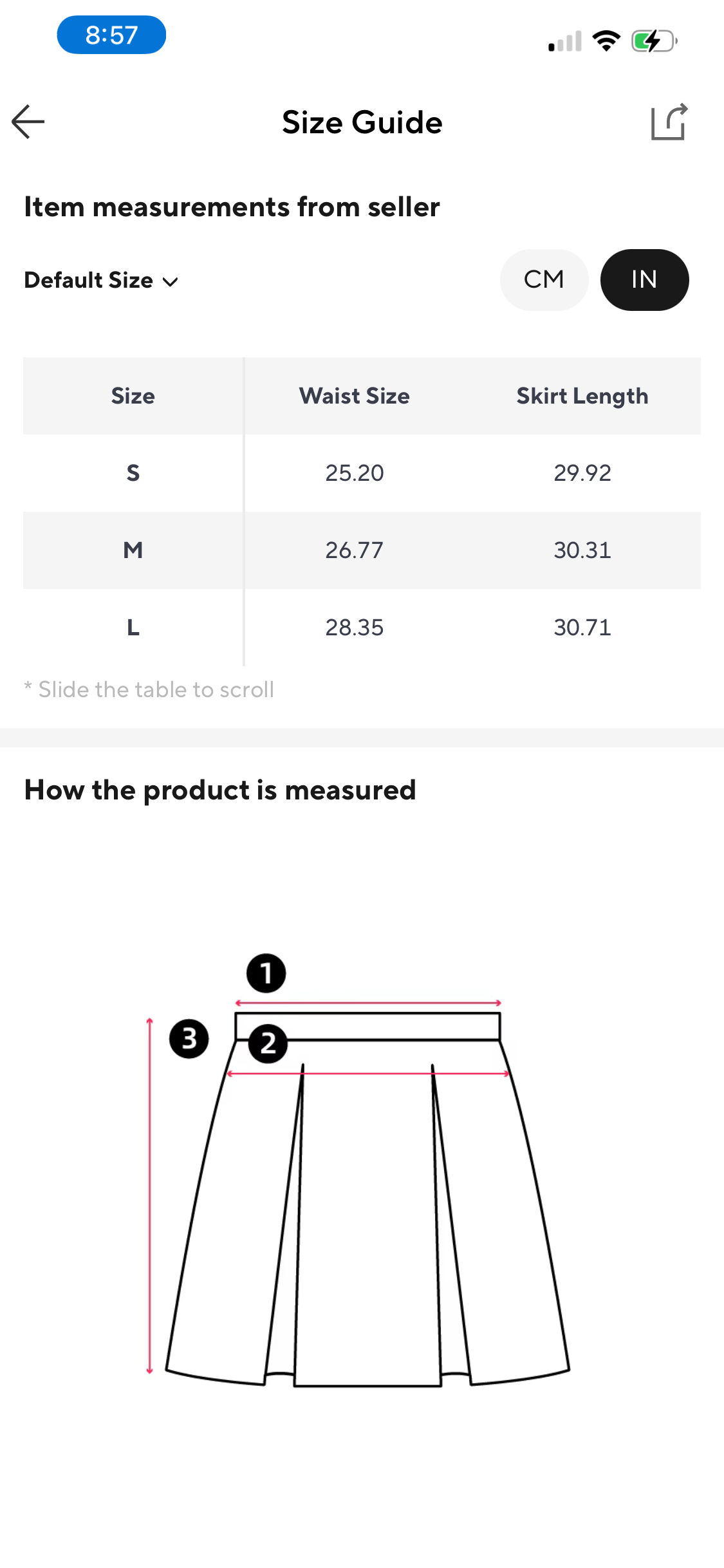Click the chevron next to Default Size

171,281
